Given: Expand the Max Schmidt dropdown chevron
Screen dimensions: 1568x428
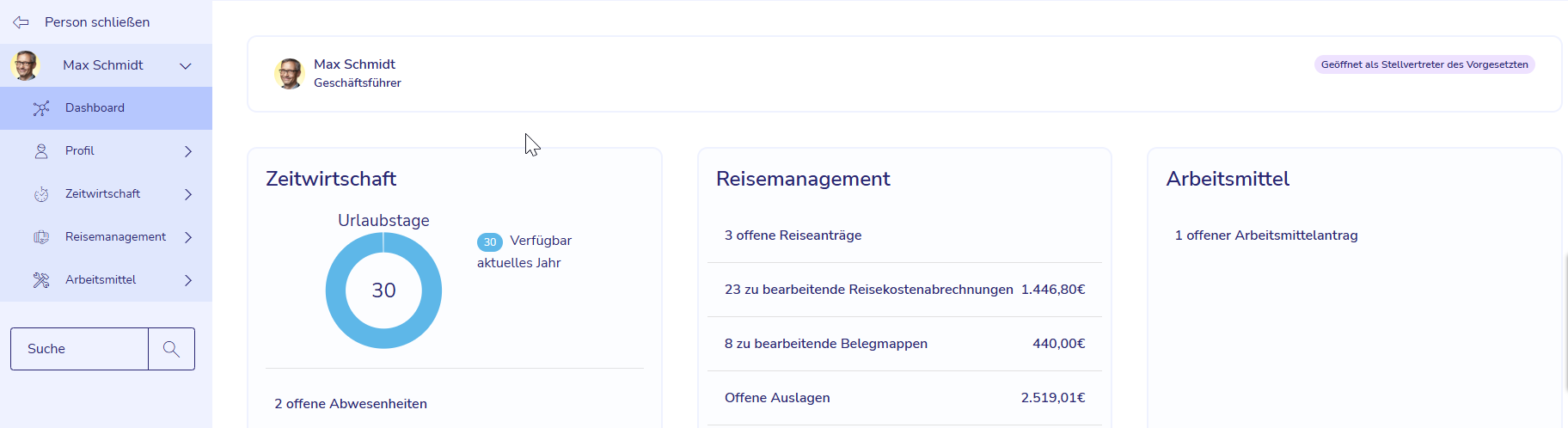Looking at the screenshot, I should (x=186, y=66).
